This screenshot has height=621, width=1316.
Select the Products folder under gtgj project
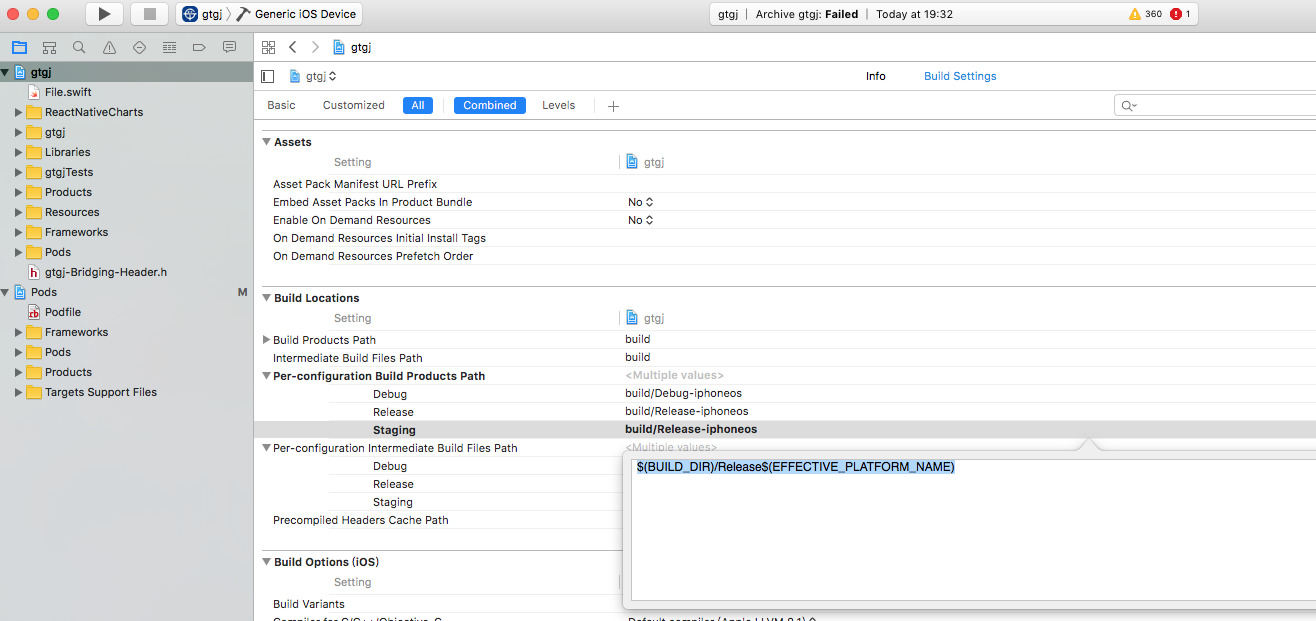pyautogui.click(x=68, y=192)
